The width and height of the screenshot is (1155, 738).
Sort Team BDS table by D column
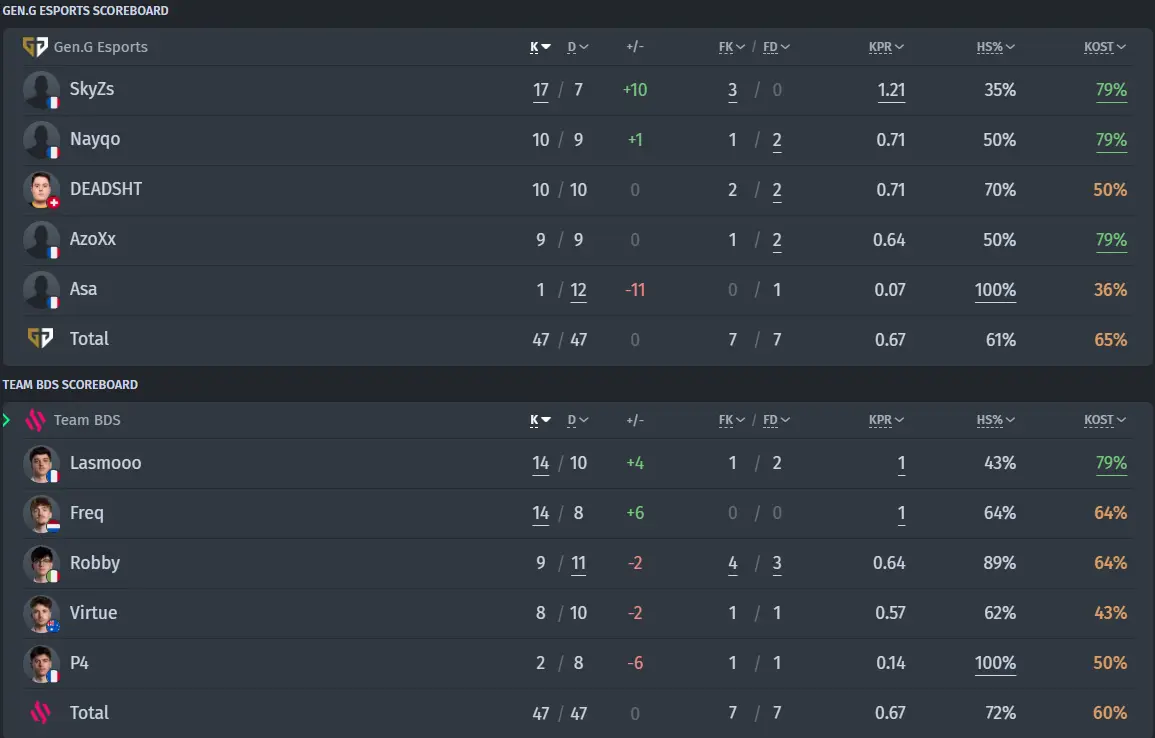point(578,421)
